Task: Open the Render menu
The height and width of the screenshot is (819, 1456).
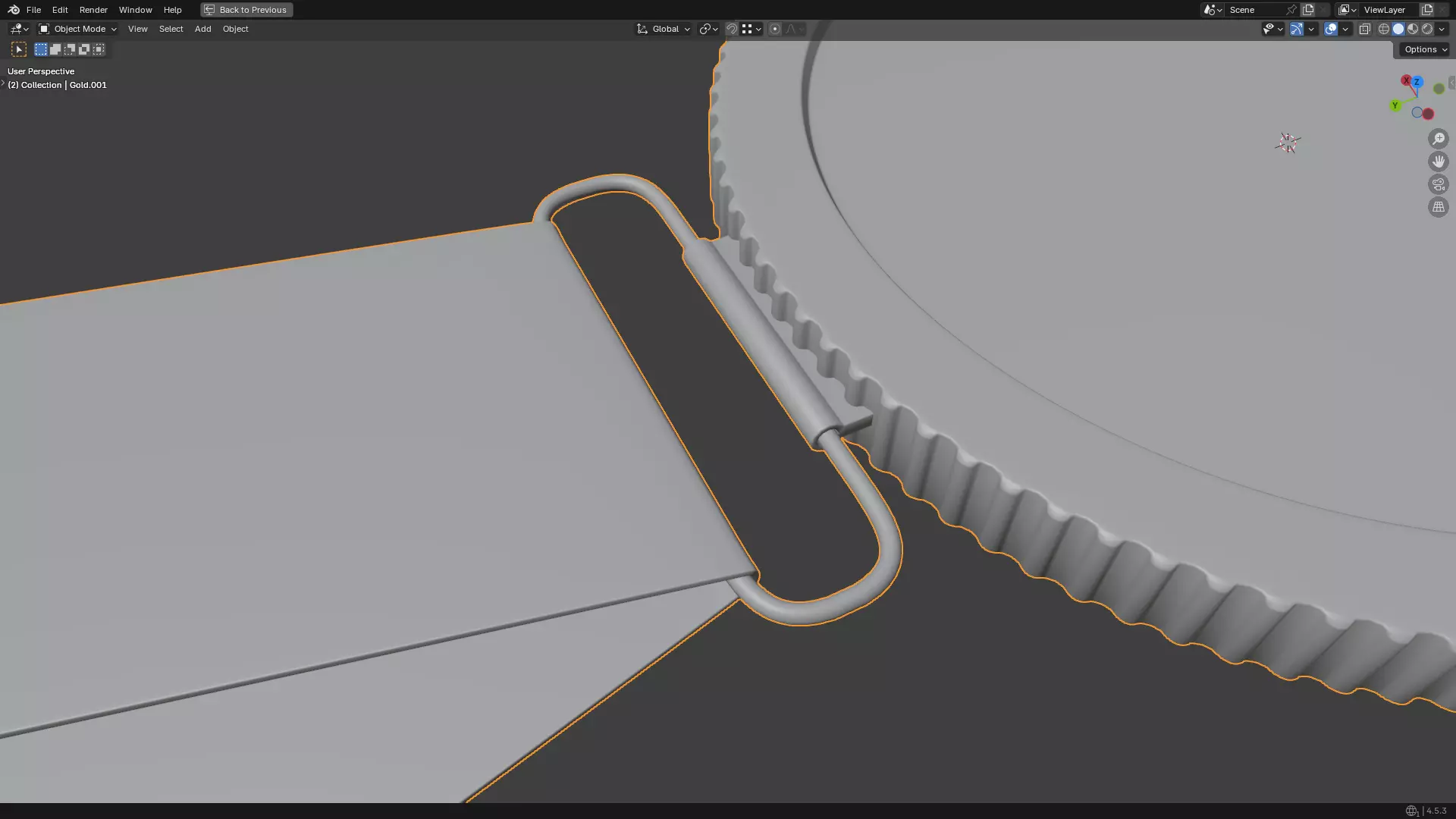Action: coord(93,10)
